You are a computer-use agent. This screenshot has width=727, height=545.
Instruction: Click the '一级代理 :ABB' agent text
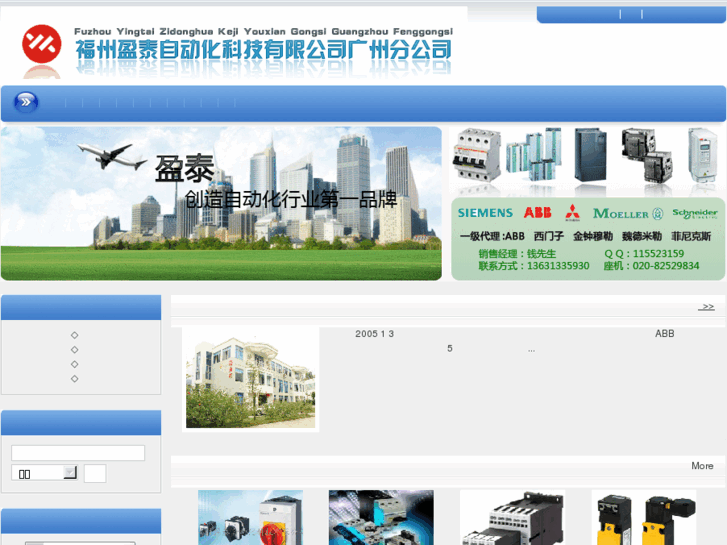click(492, 237)
